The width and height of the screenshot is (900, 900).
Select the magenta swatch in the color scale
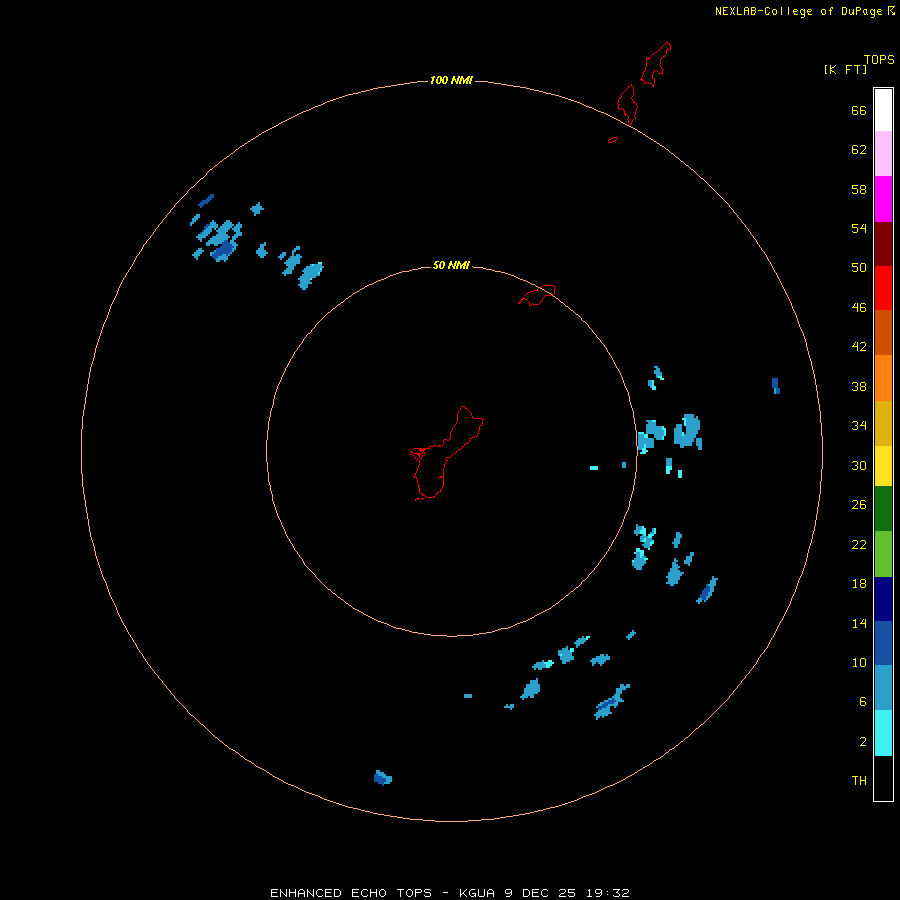click(883, 199)
